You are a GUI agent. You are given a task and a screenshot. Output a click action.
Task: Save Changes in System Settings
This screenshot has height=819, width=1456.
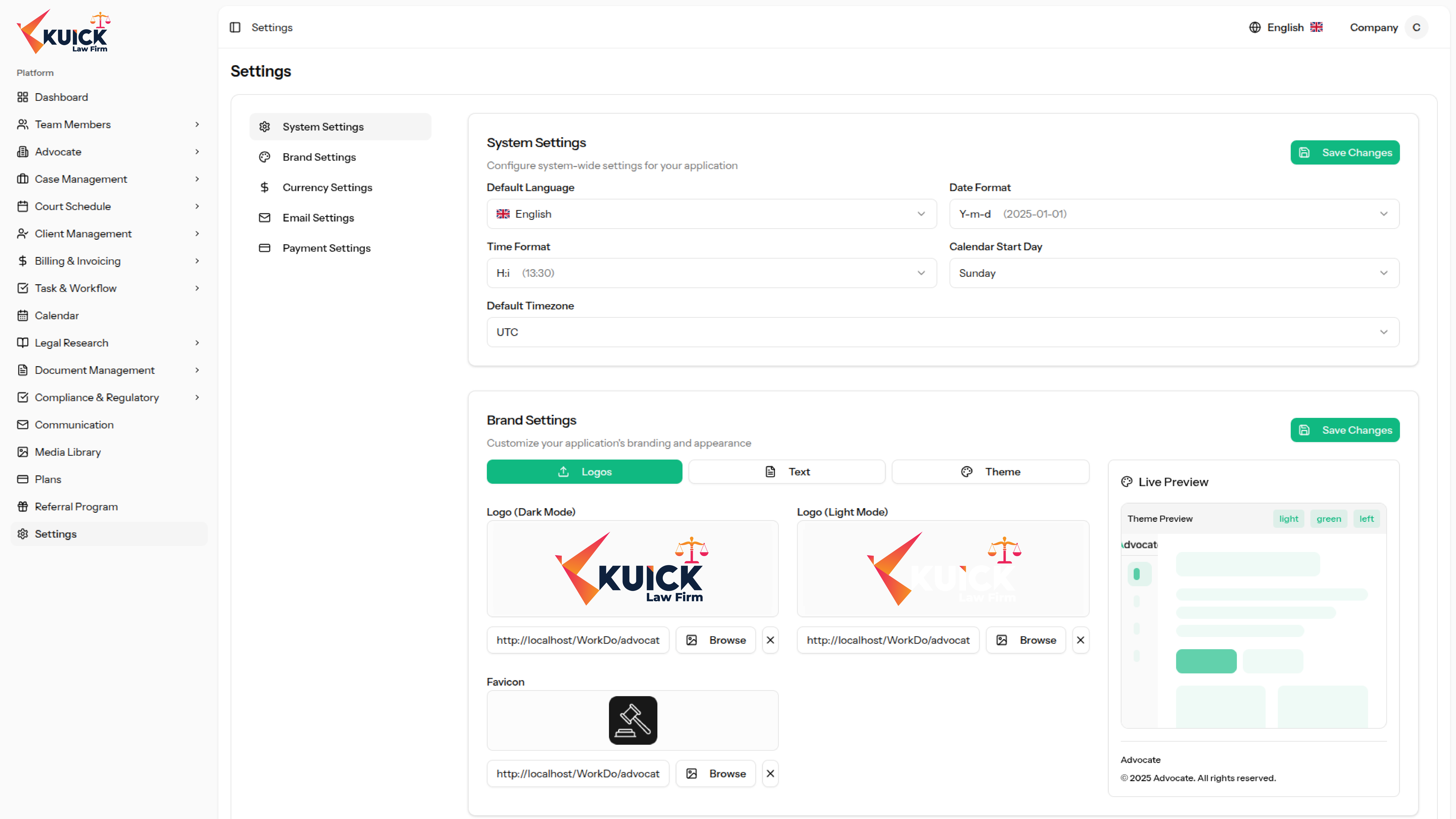coord(1345,153)
